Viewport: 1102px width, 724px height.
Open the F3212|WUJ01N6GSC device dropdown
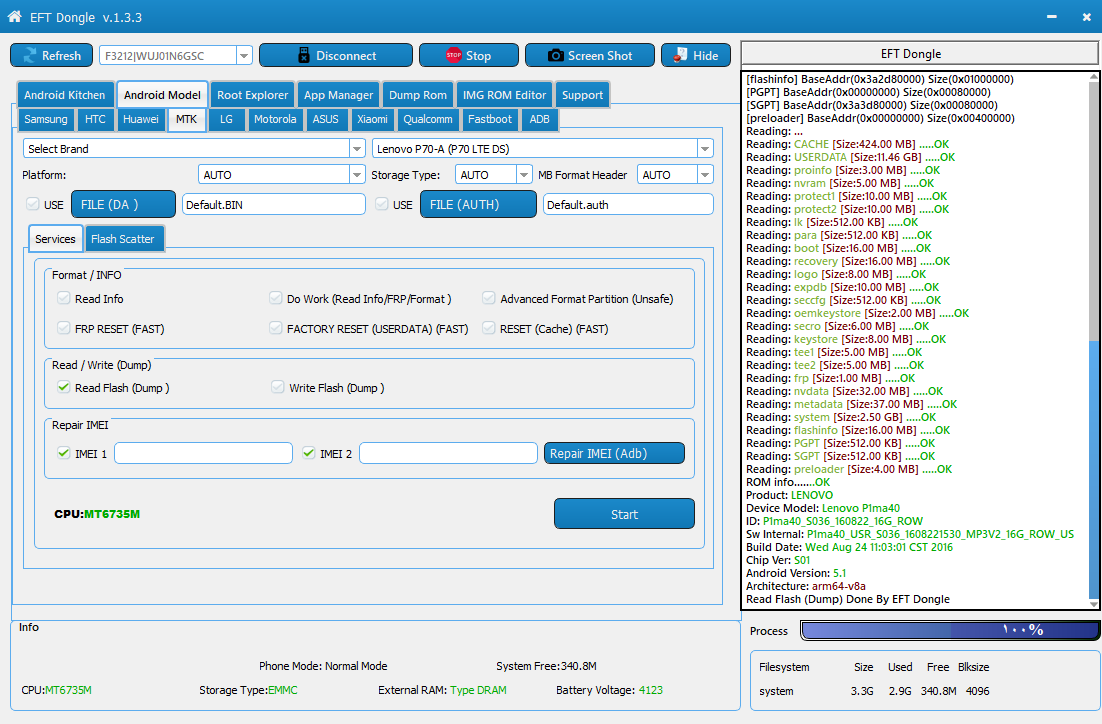[245, 56]
